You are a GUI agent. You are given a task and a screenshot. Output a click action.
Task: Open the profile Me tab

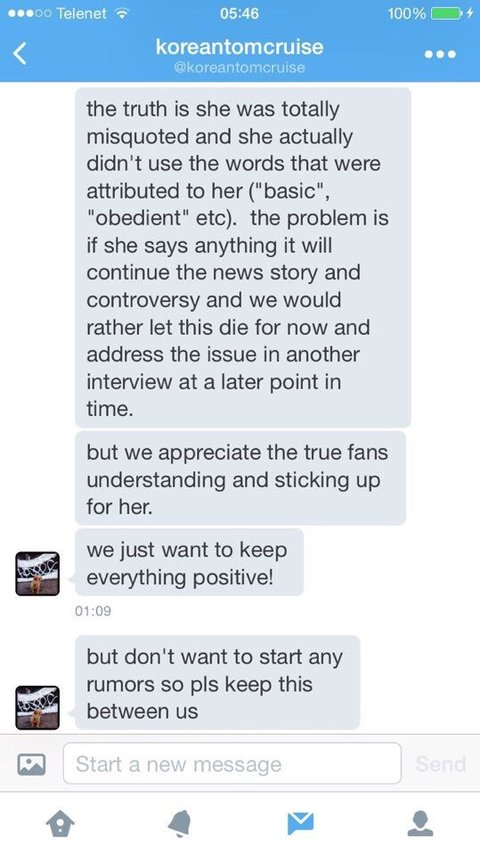point(421,823)
